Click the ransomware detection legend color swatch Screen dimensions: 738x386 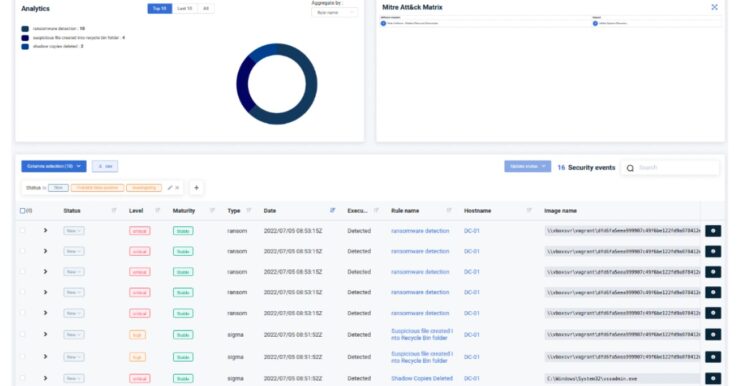coord(25,29)
